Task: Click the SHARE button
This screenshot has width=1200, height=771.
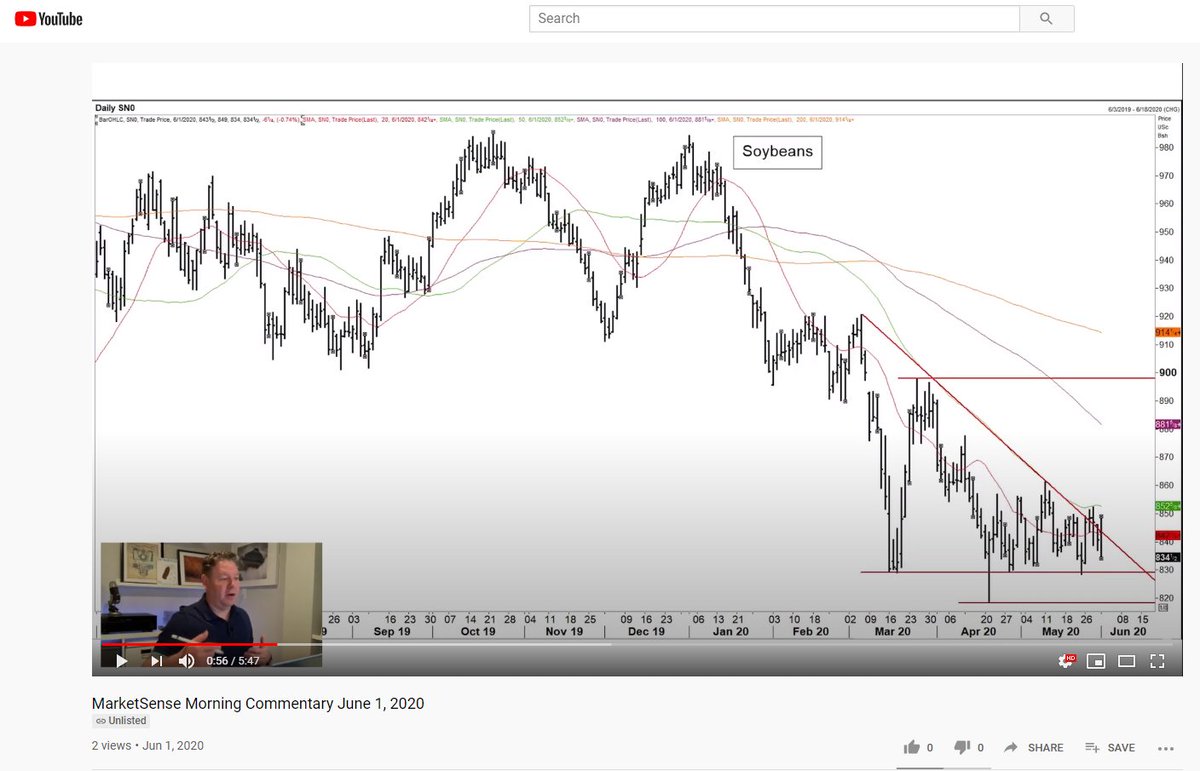Action: pos(1034,747)
